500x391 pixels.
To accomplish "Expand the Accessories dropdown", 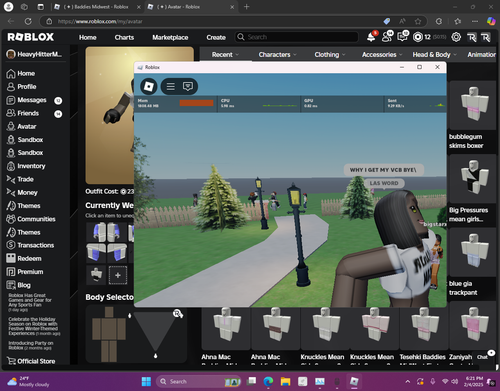I will pyautogui.click(x=382, y=55).
